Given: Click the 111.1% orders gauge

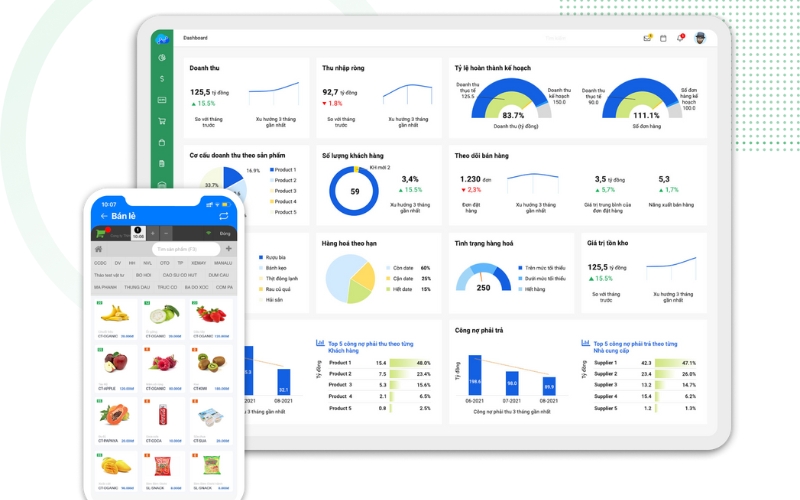Looking at the screenshot, I should coord(642,98).
